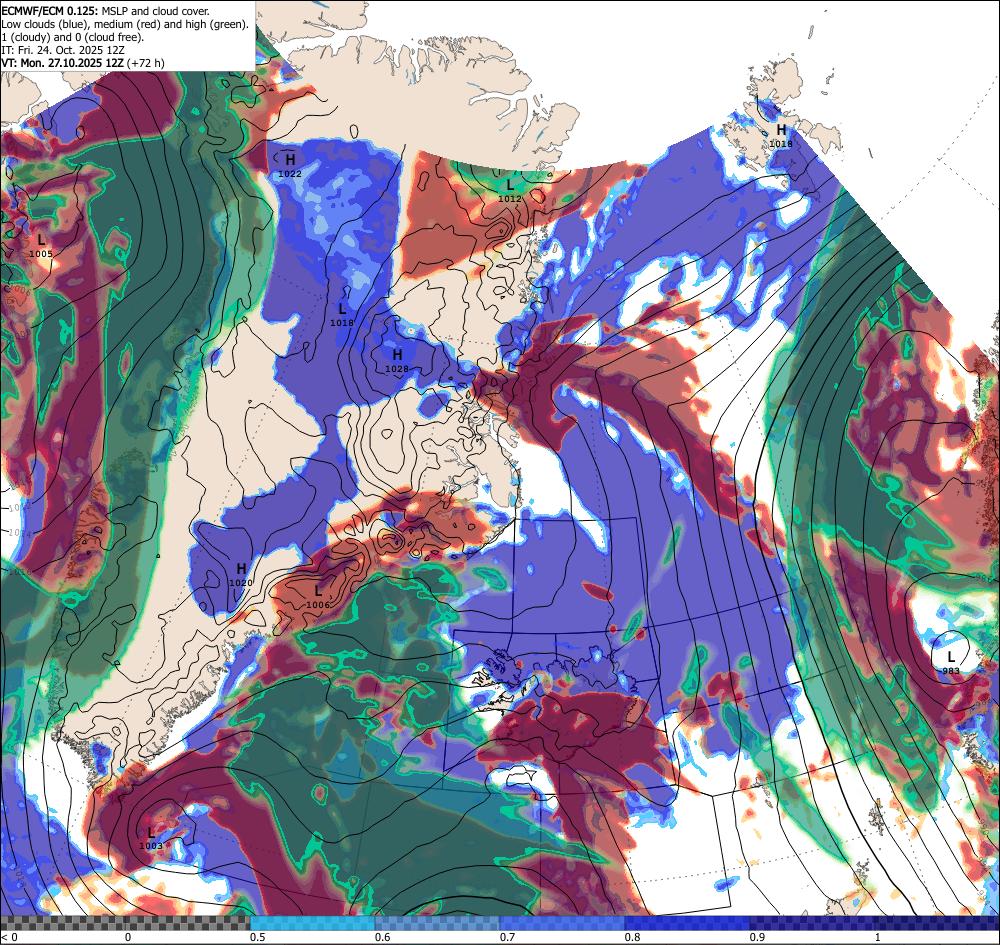
Task: Click the dark blue 0.8–0.9 legend swatch
Action: (x=688, y=923)
